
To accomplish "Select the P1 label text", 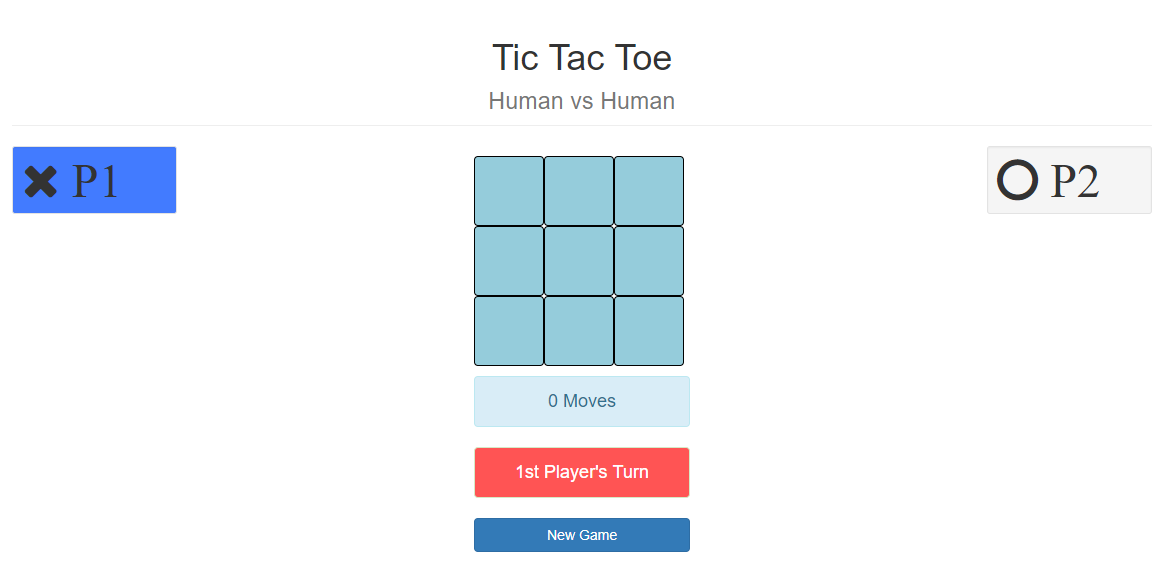I will (x=95, y=182).
